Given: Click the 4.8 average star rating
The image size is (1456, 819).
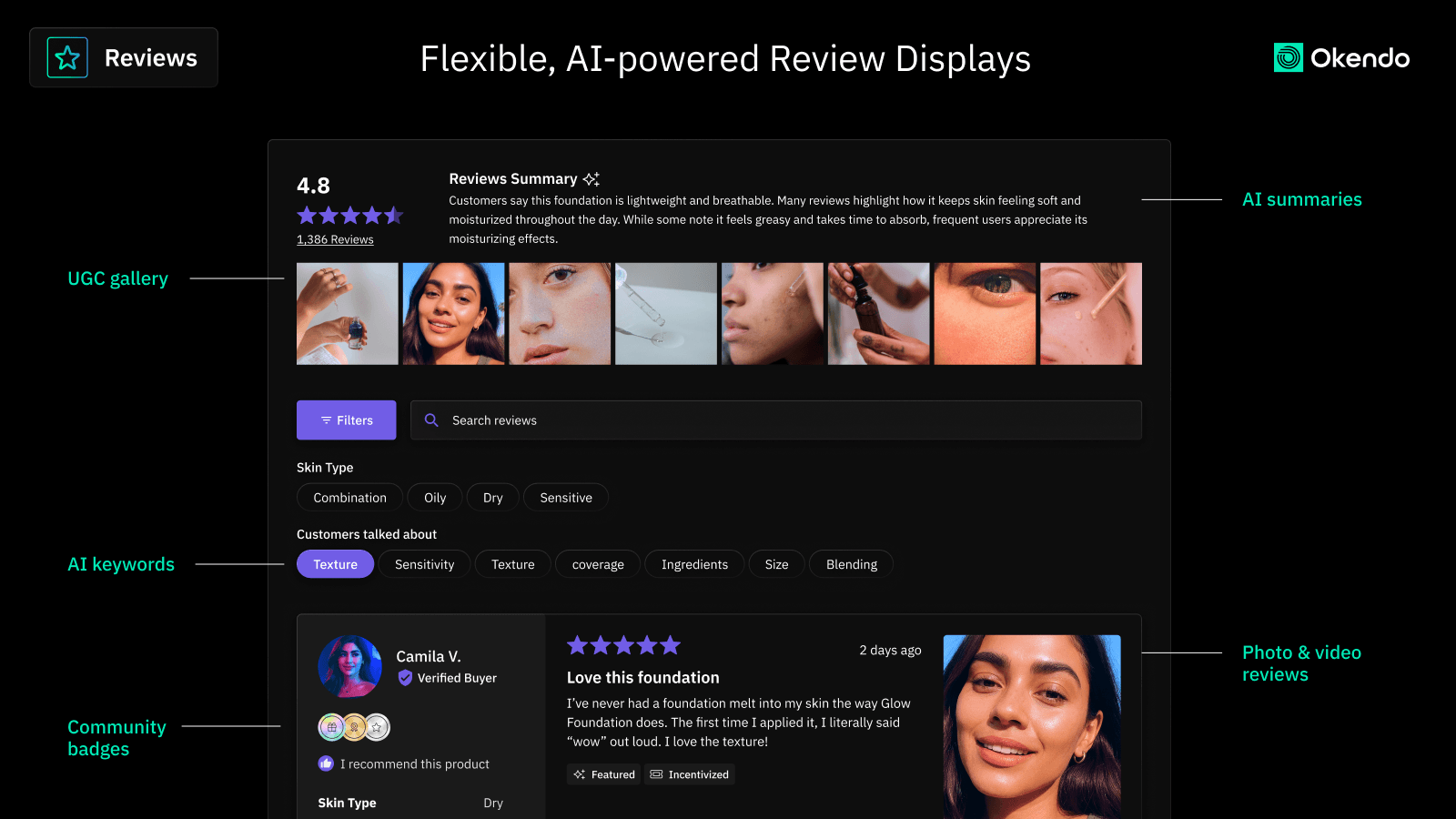Looking at the screenshot, I should tap(350, 216).
